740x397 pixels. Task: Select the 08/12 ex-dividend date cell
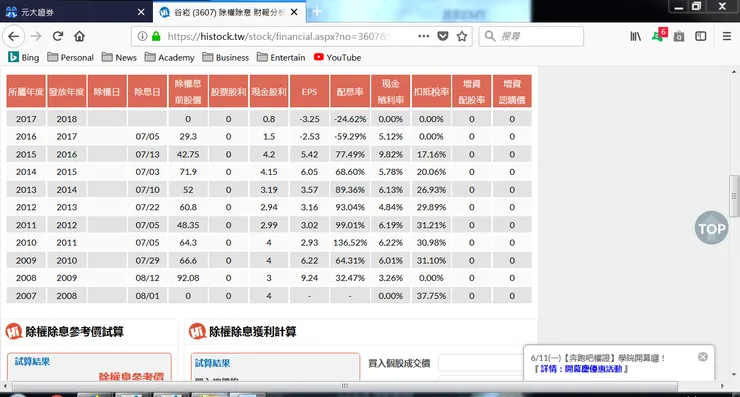147,278
